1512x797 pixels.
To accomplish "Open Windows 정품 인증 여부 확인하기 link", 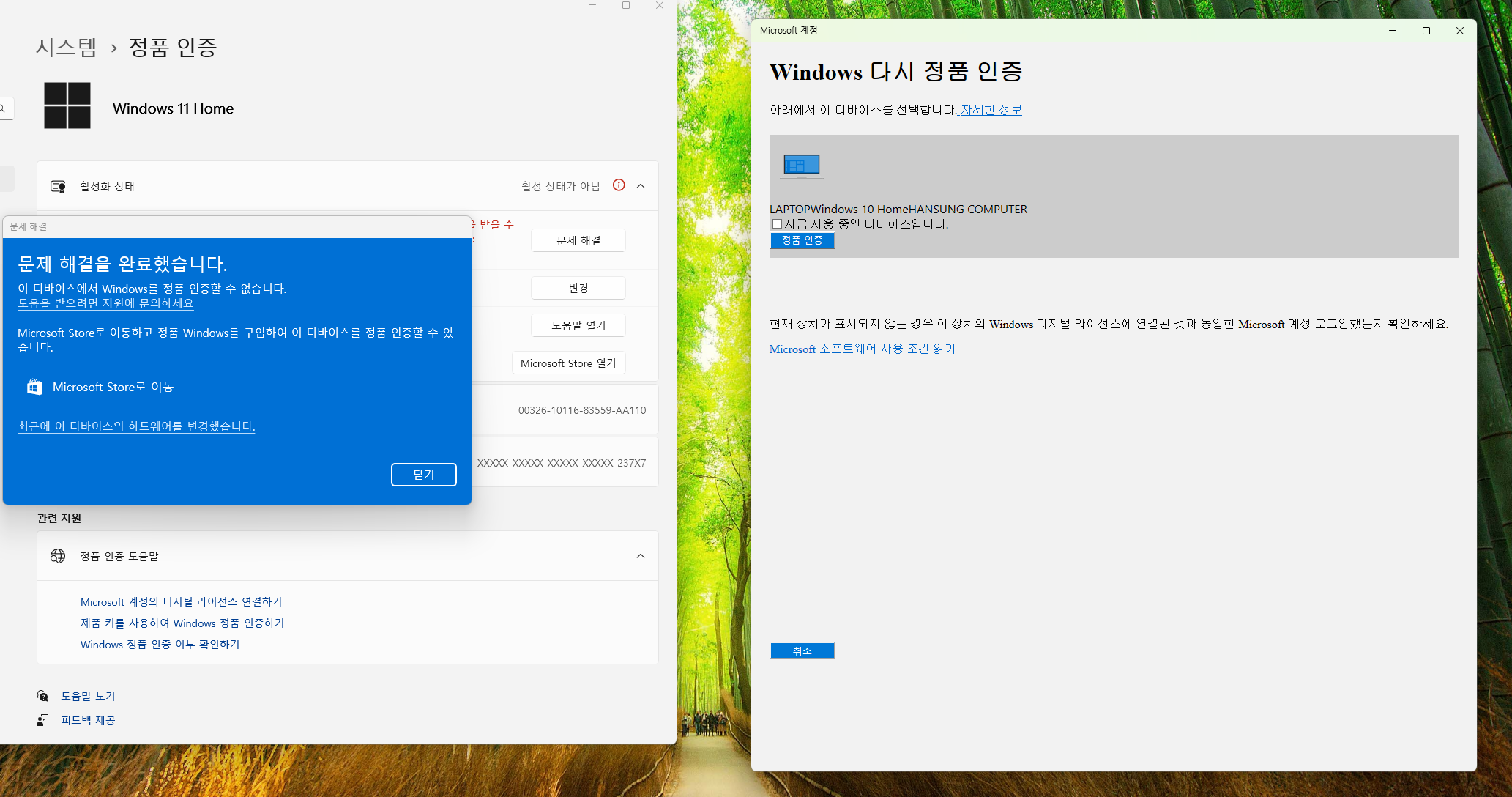I will [160, 644].
